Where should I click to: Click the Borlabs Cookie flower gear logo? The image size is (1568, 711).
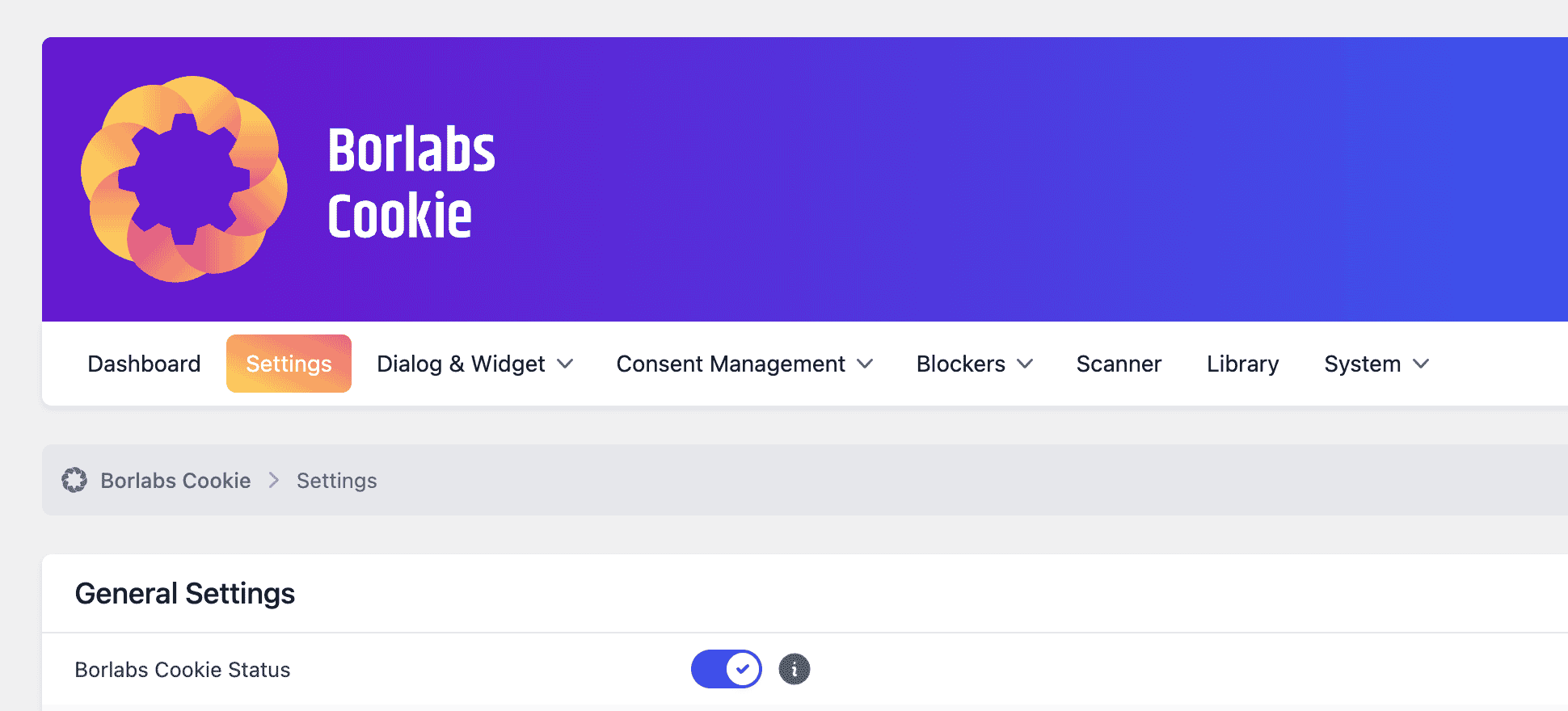[183, 179]
